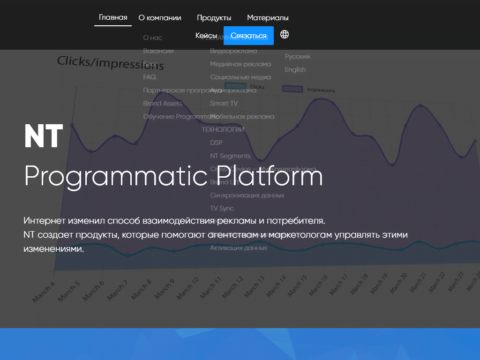Click the blue Связаться button
Viewport: 480px width, 360px height.
(x=248, y=35)
